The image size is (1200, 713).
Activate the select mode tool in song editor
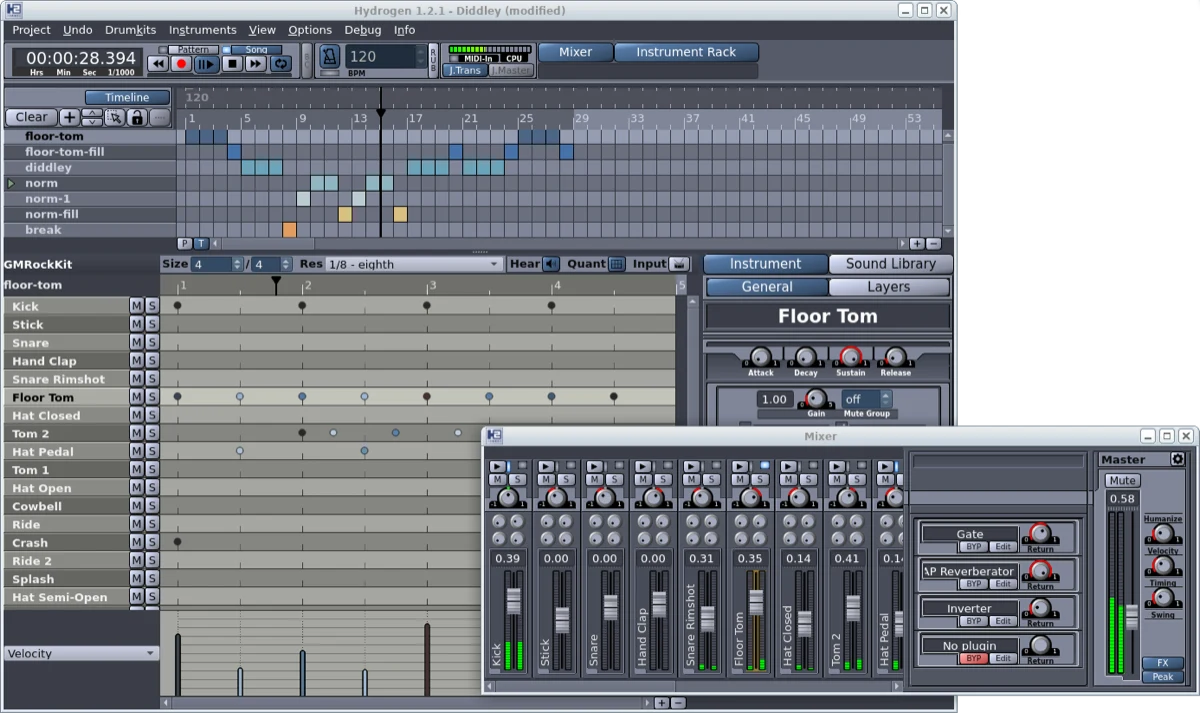pyautogui.click(x=115, y=117)
